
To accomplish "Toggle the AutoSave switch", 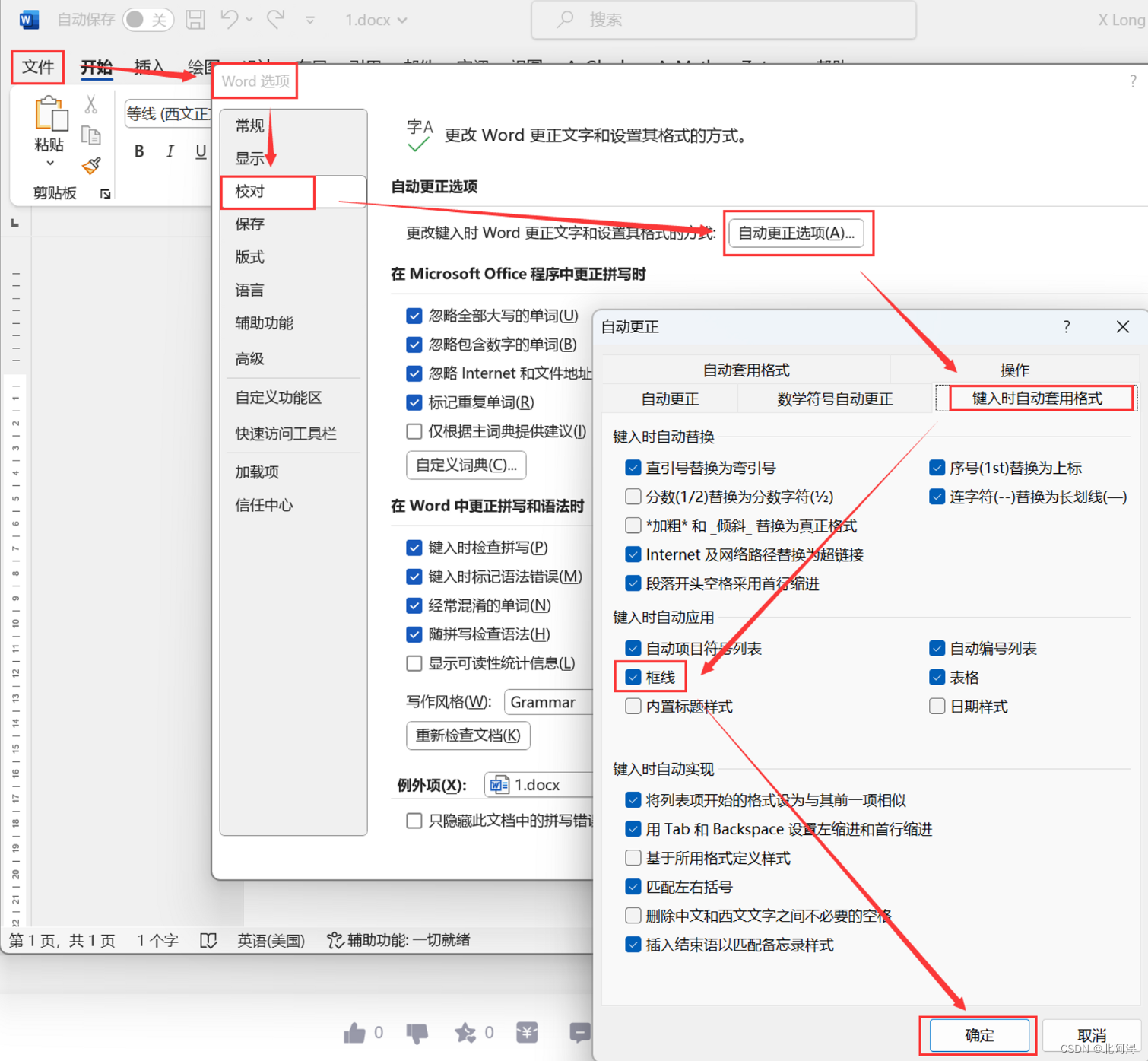I will click(x=147, y=19).
